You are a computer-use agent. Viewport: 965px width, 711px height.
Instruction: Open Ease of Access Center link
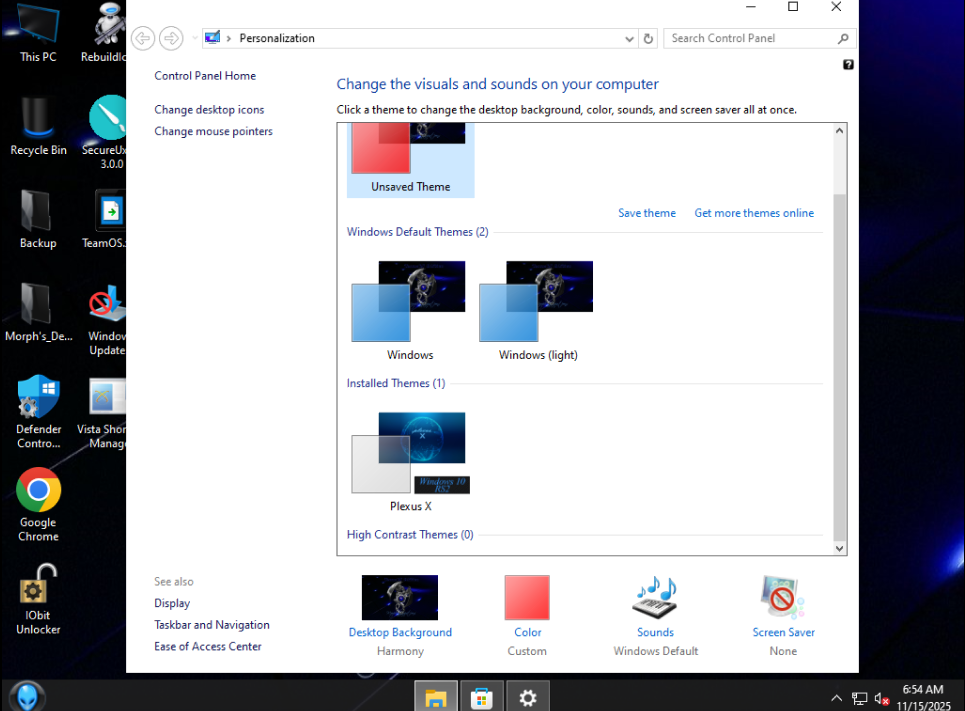coord(208,646)
